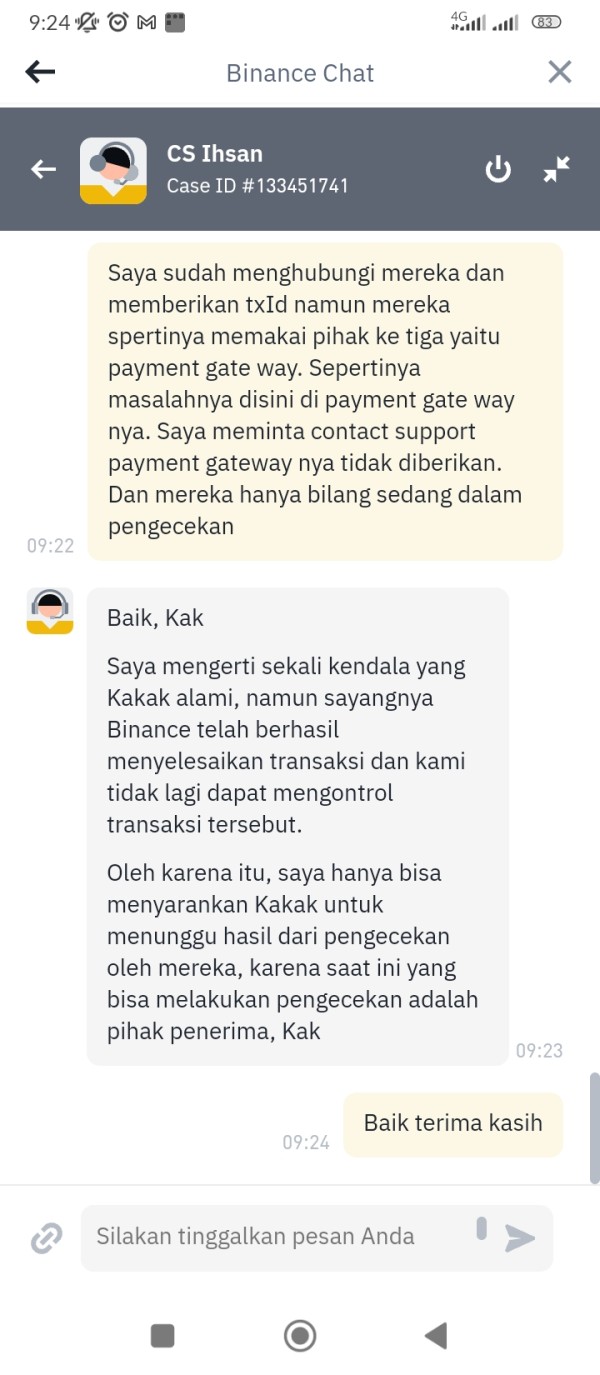Tap Android home circle button
The width and height of the screenshot is (600, 1375).
(300, 1335)
